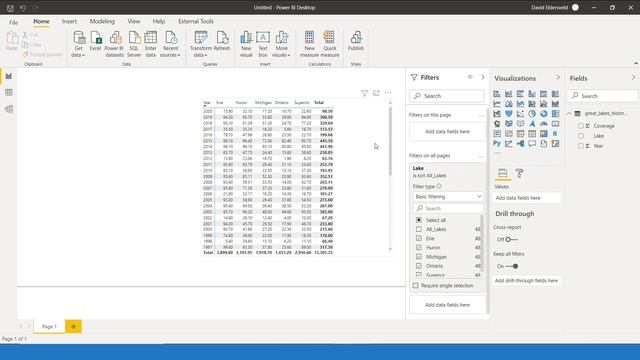This screenshot has width=640, height=360.
Task: Uncheck the Erie filter checkbox
Action: (x=419, y=238)
